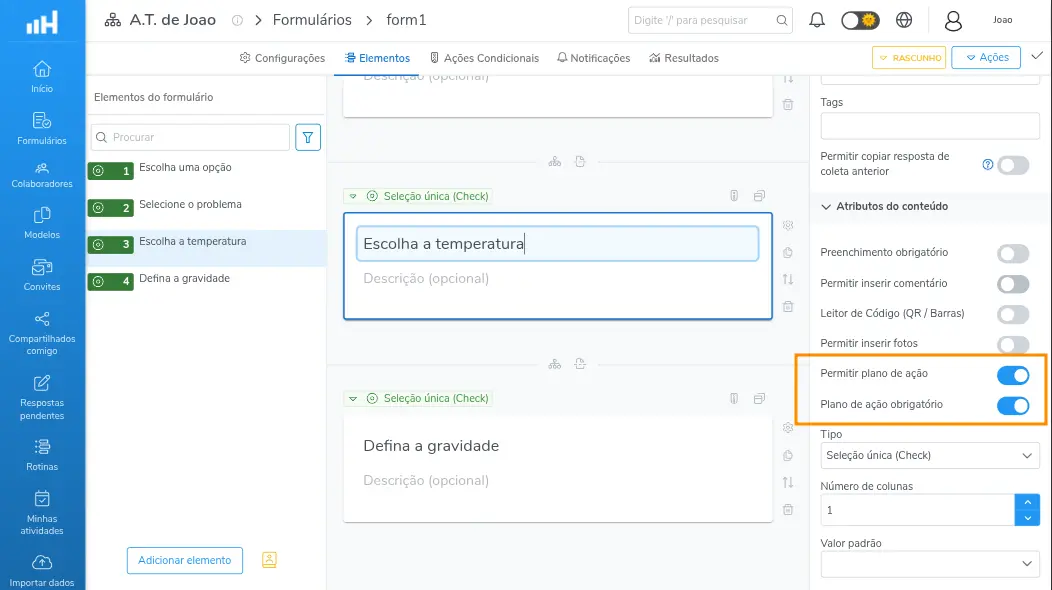Enable Preenchimento obrigatório toggle
This screenshot has width=1052, height=590.
(1013, 253)
